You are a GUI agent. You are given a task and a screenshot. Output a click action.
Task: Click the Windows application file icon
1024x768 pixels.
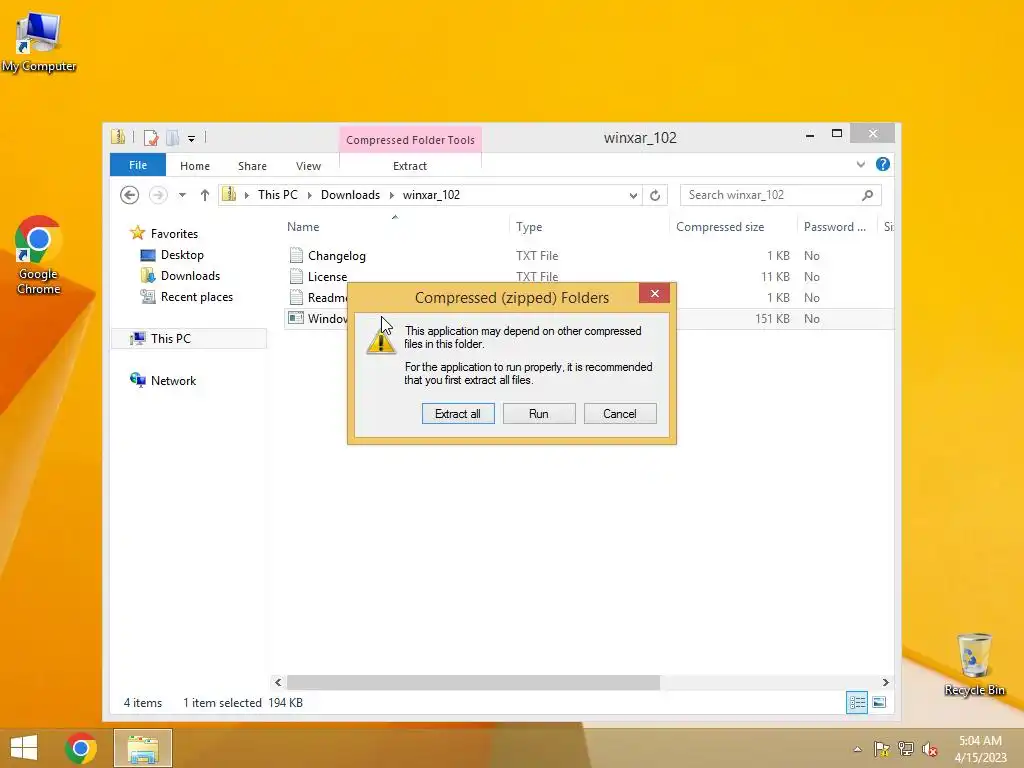click(296, 318)
